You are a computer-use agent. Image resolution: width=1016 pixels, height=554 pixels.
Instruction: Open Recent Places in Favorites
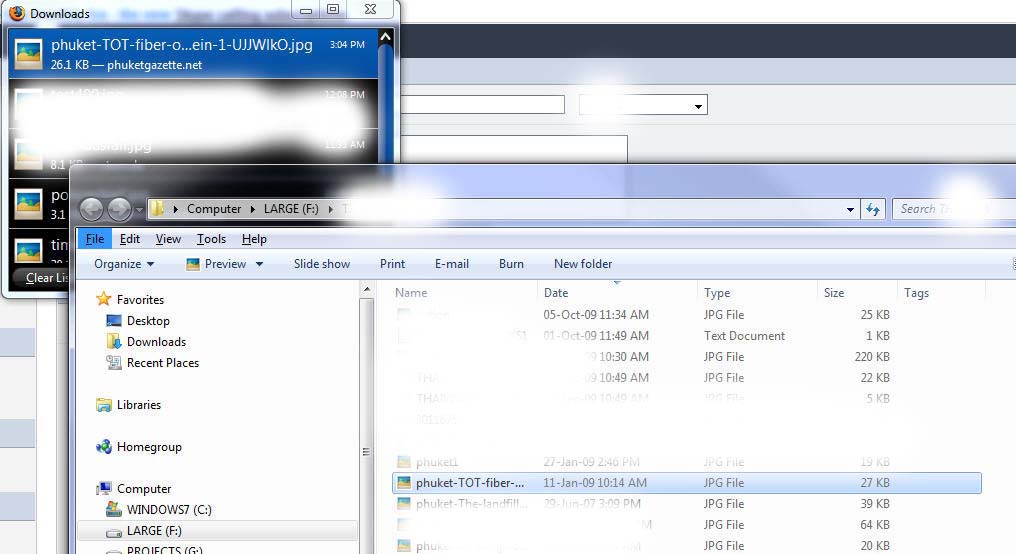coord(163,363)
